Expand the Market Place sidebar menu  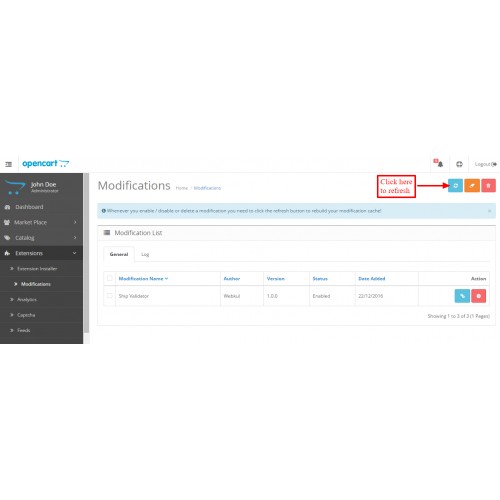tap(41, 222)
